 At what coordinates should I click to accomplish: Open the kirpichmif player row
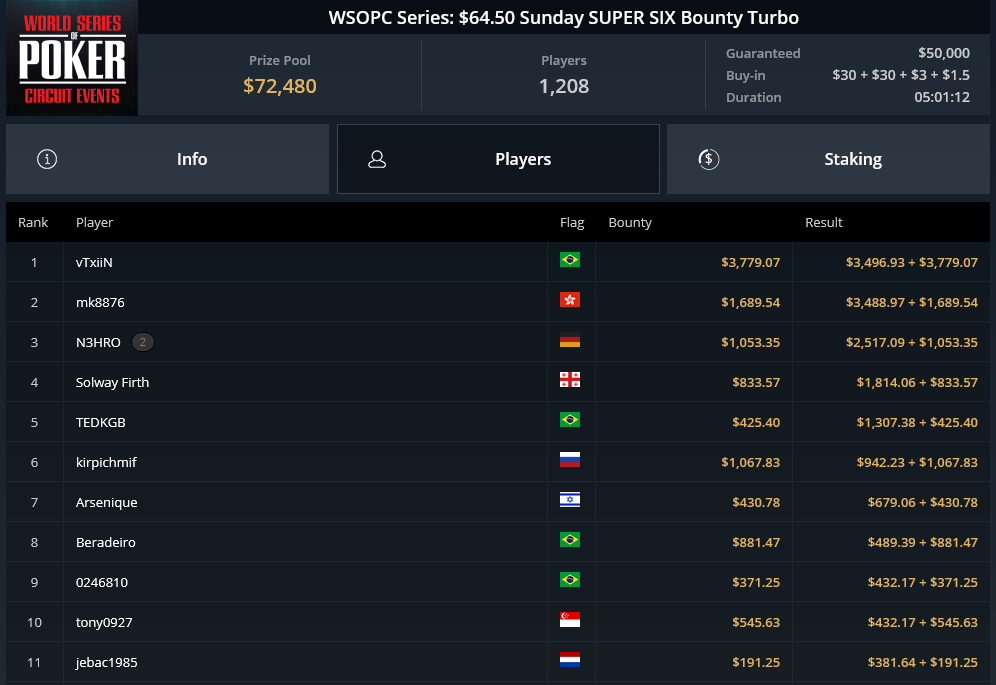point(498,462)
